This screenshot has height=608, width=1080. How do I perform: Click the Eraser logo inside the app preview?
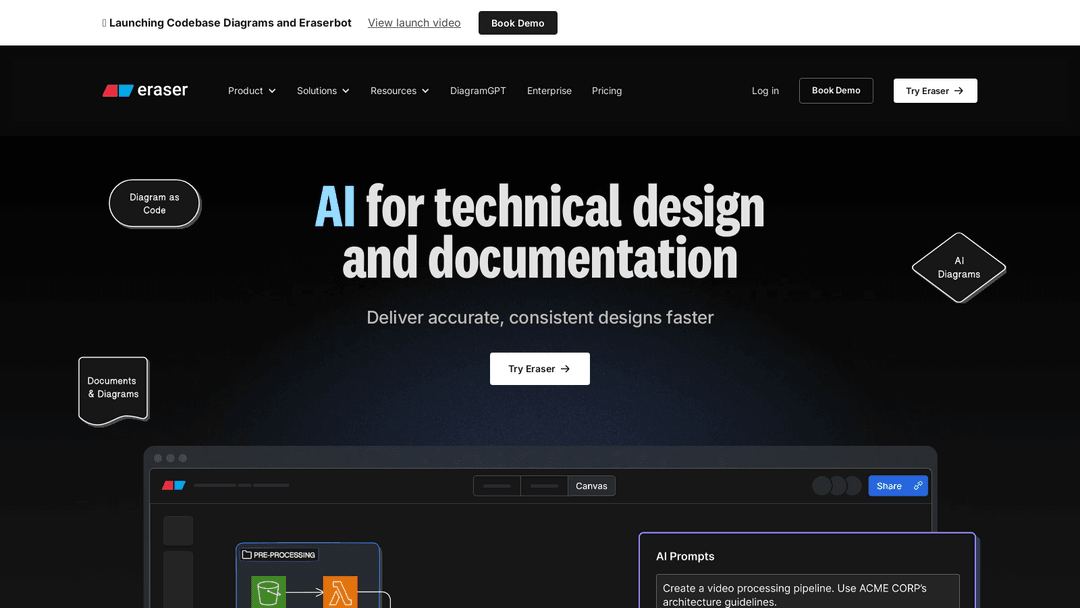tap(174, 485)
